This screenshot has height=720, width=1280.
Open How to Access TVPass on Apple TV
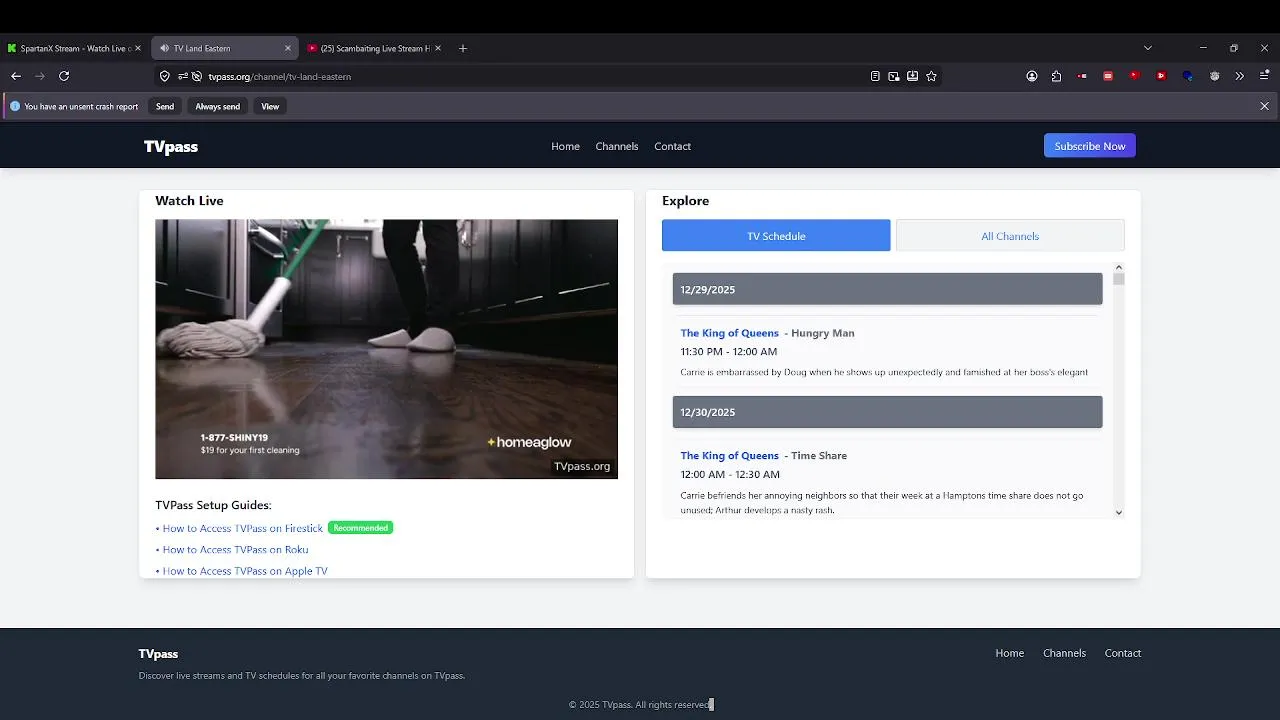[x=245, y=571]
